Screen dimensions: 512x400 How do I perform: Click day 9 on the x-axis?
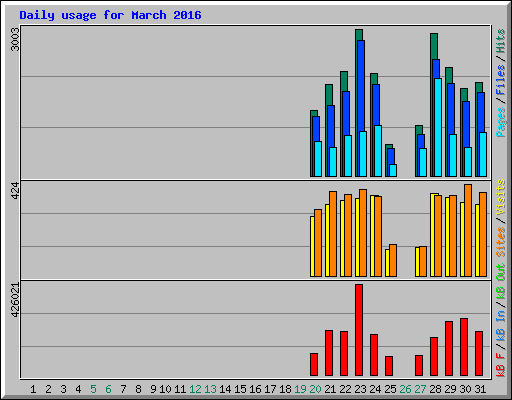coord(153,389)
